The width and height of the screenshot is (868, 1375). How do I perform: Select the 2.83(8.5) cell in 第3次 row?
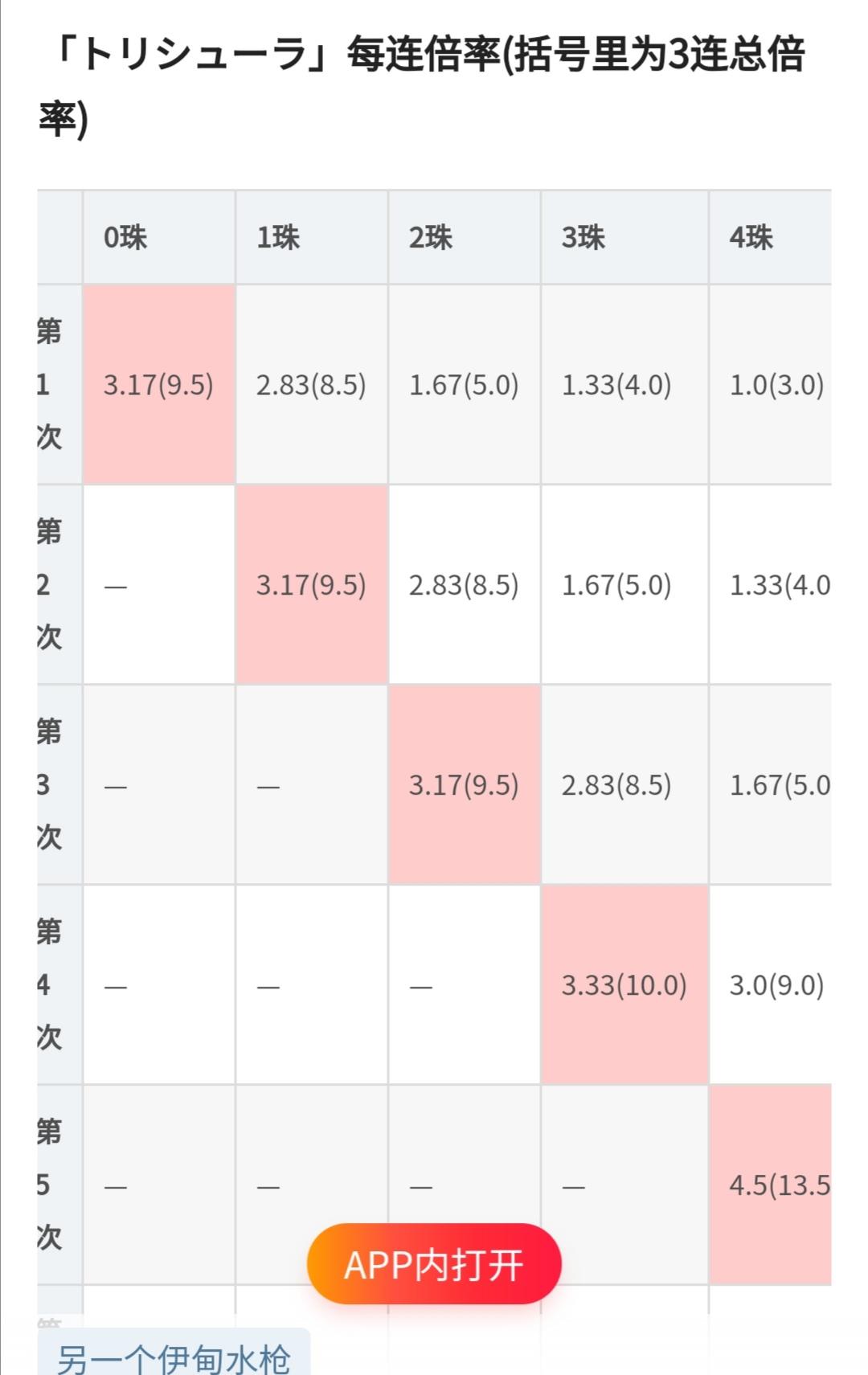(624, 784)
